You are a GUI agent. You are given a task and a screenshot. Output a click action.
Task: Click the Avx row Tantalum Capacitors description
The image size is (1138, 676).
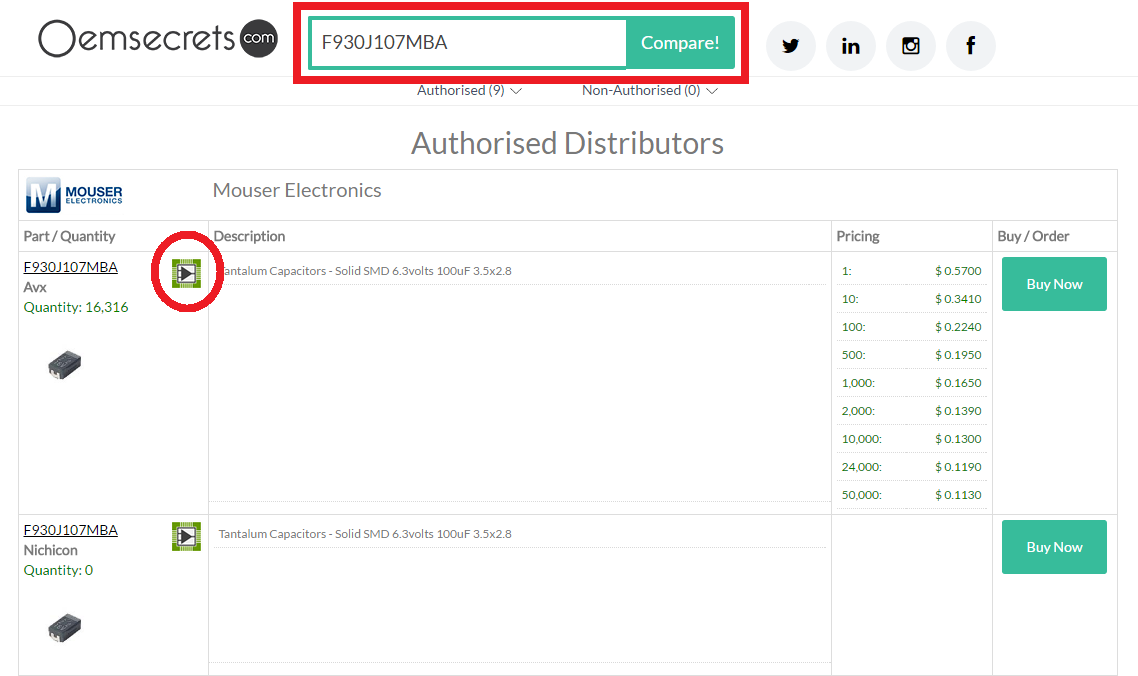[365, 271]
